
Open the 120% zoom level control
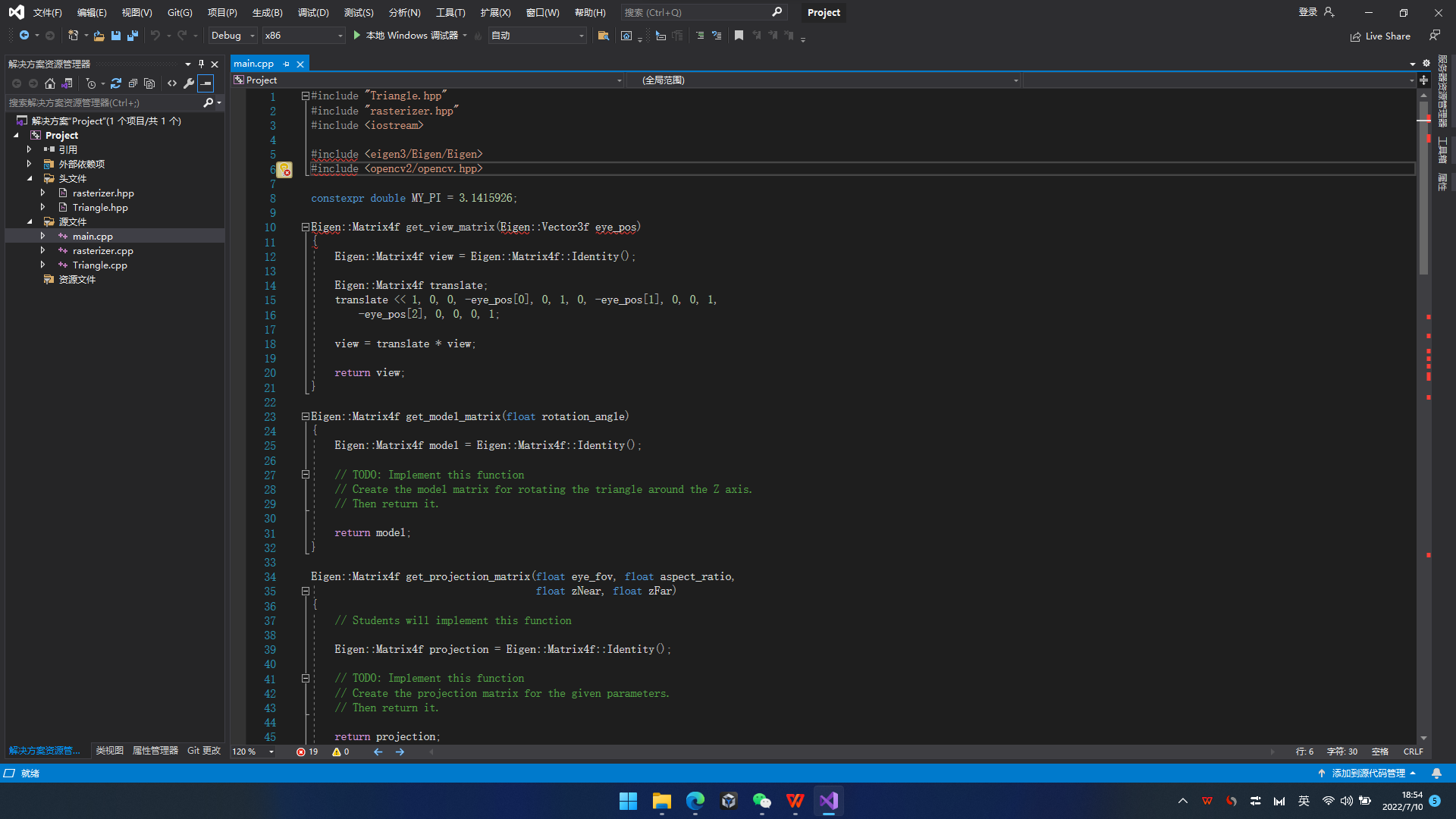click(x=253, y=752)
